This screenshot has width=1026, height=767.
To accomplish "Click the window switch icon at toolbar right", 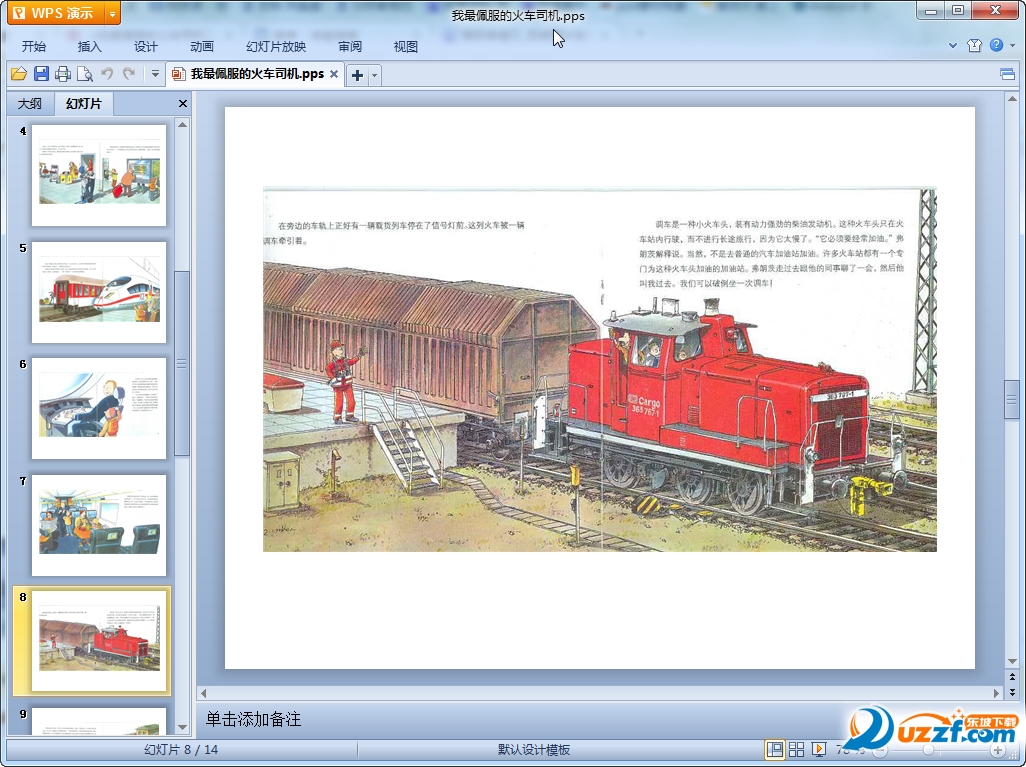I will click(x=1008, y=74).
